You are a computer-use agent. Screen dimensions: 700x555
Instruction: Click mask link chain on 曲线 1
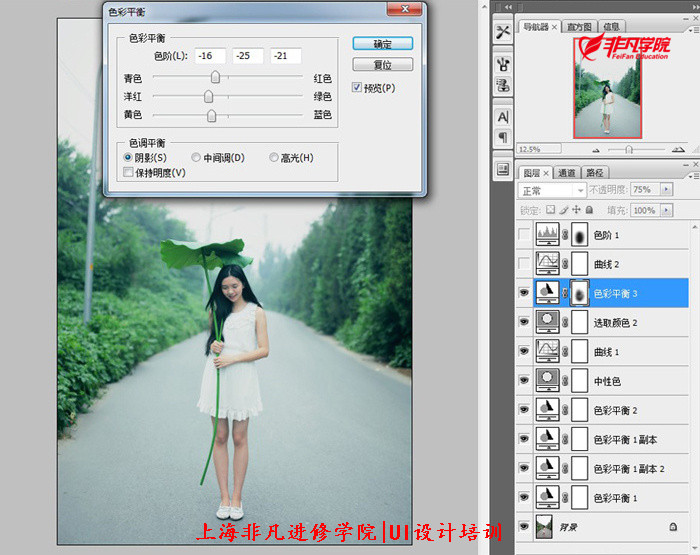point(565,352)
